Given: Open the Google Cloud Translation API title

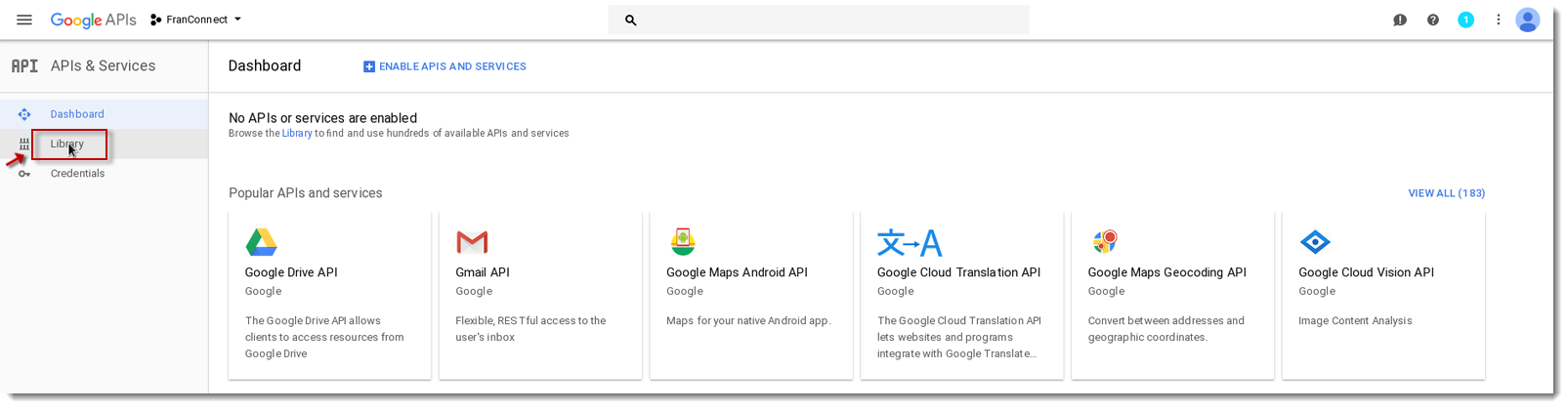Looking at the screenshot, I should [958, 272].
